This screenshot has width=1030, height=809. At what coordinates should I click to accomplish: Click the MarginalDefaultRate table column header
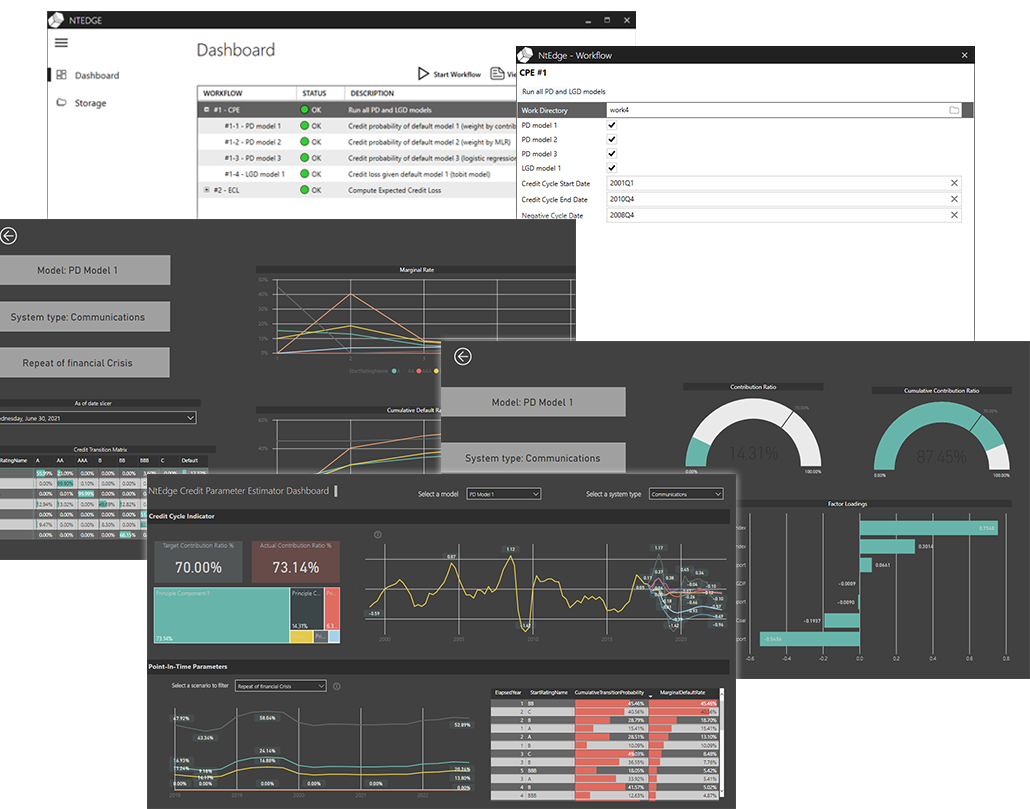[x=683, y=693]
